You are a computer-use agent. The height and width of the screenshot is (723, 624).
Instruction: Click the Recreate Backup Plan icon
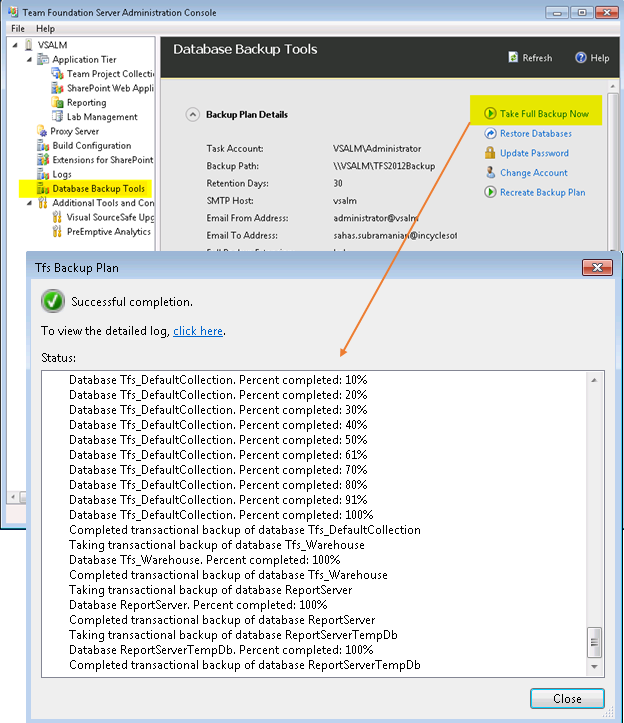[490, 192]
